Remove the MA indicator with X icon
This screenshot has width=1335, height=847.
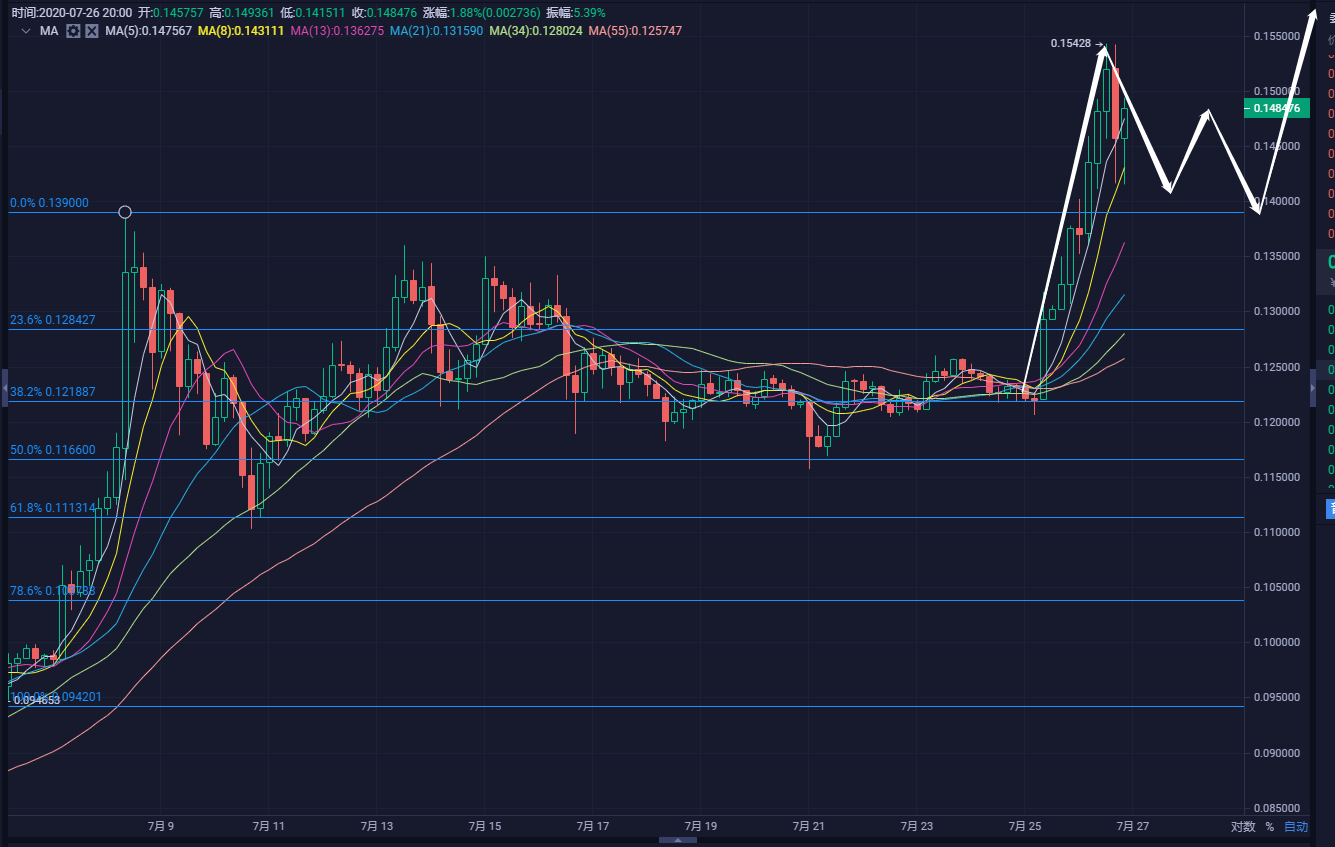(x=92, y=31)
